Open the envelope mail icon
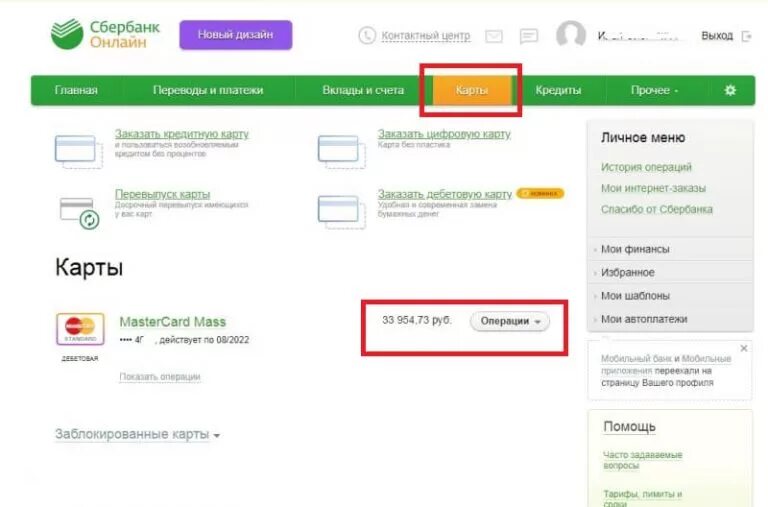Viewport: 768px width, 507px height. click(494, 36)
